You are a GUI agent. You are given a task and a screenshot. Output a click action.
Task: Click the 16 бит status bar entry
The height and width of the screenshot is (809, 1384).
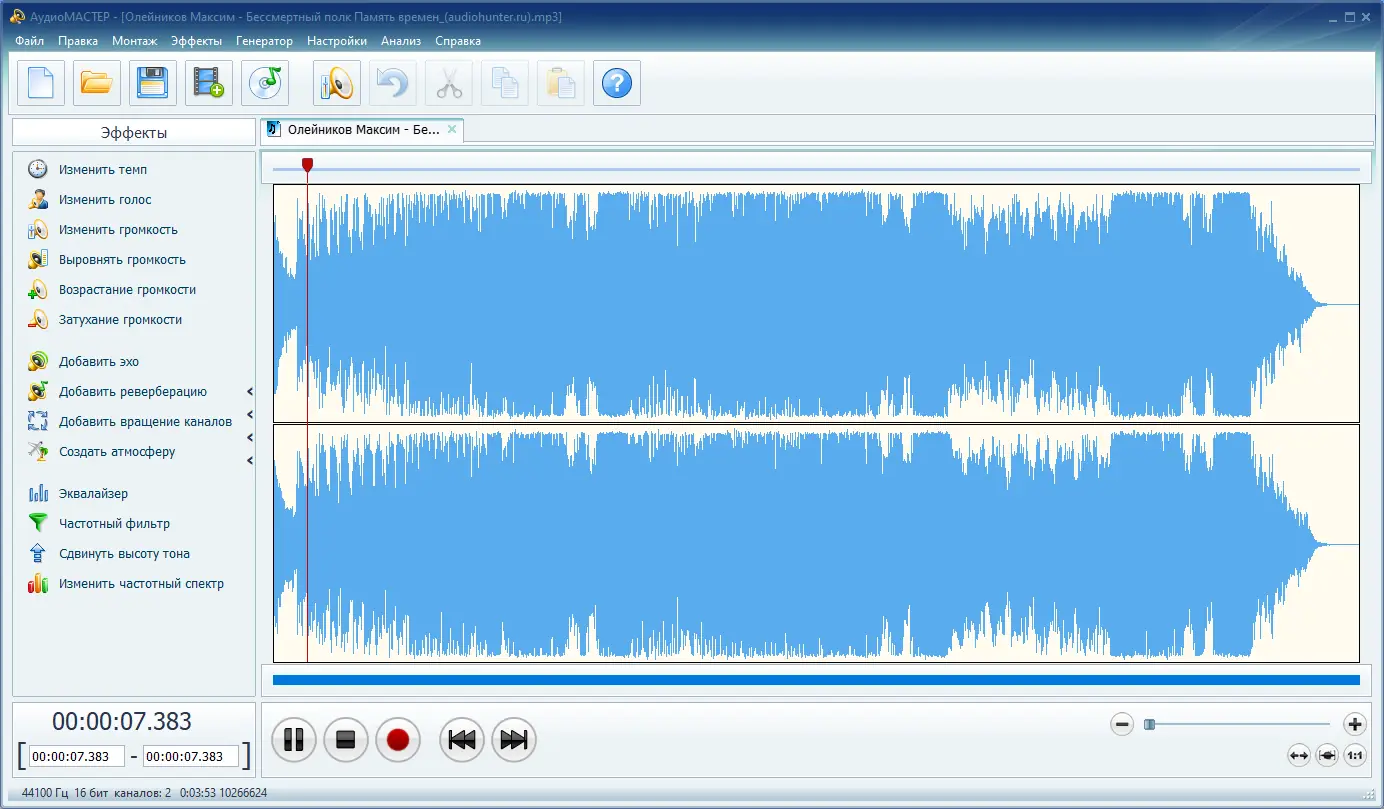pos(90,793)
